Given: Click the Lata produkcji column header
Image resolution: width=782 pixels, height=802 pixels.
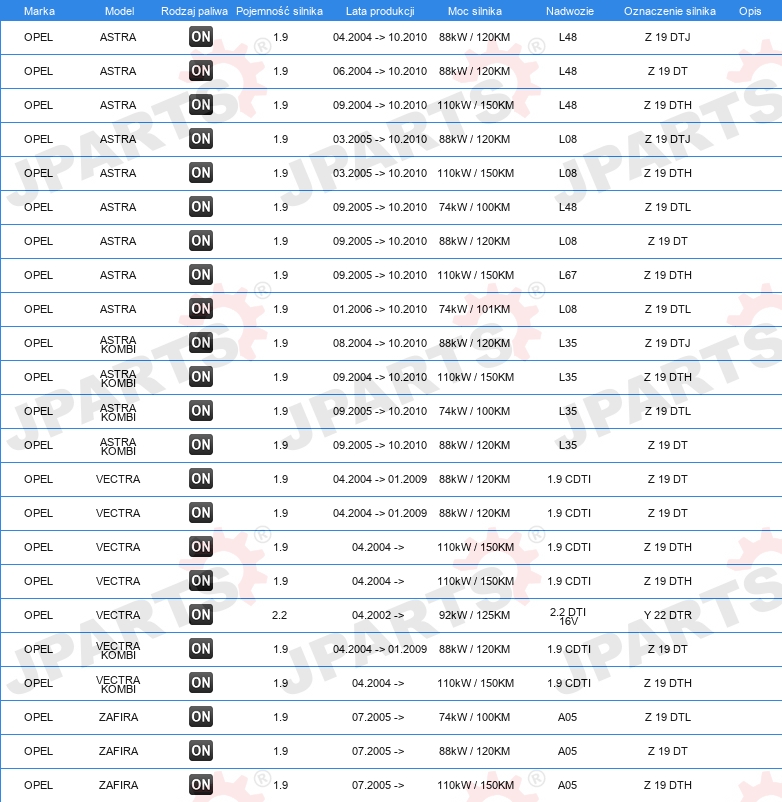Looking at the screenshot, I should coord(380,11).
